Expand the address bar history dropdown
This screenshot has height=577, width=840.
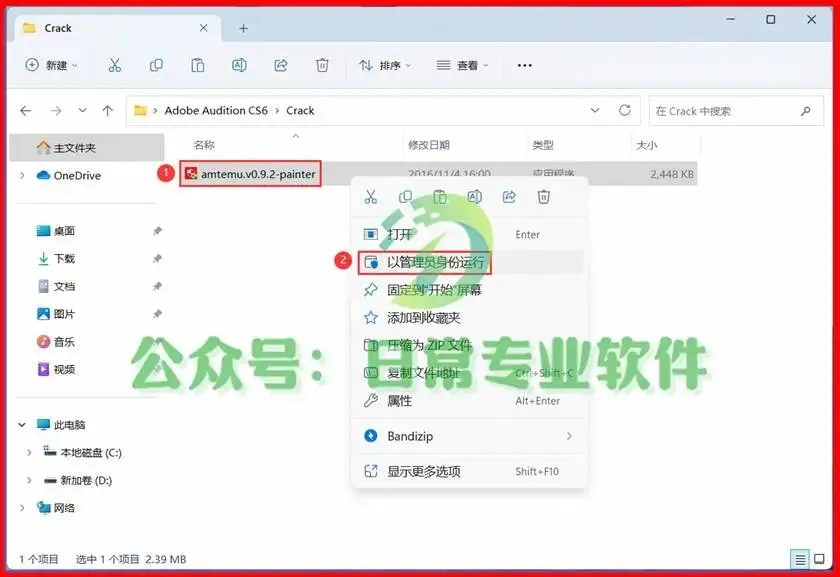tap(595, 110)
